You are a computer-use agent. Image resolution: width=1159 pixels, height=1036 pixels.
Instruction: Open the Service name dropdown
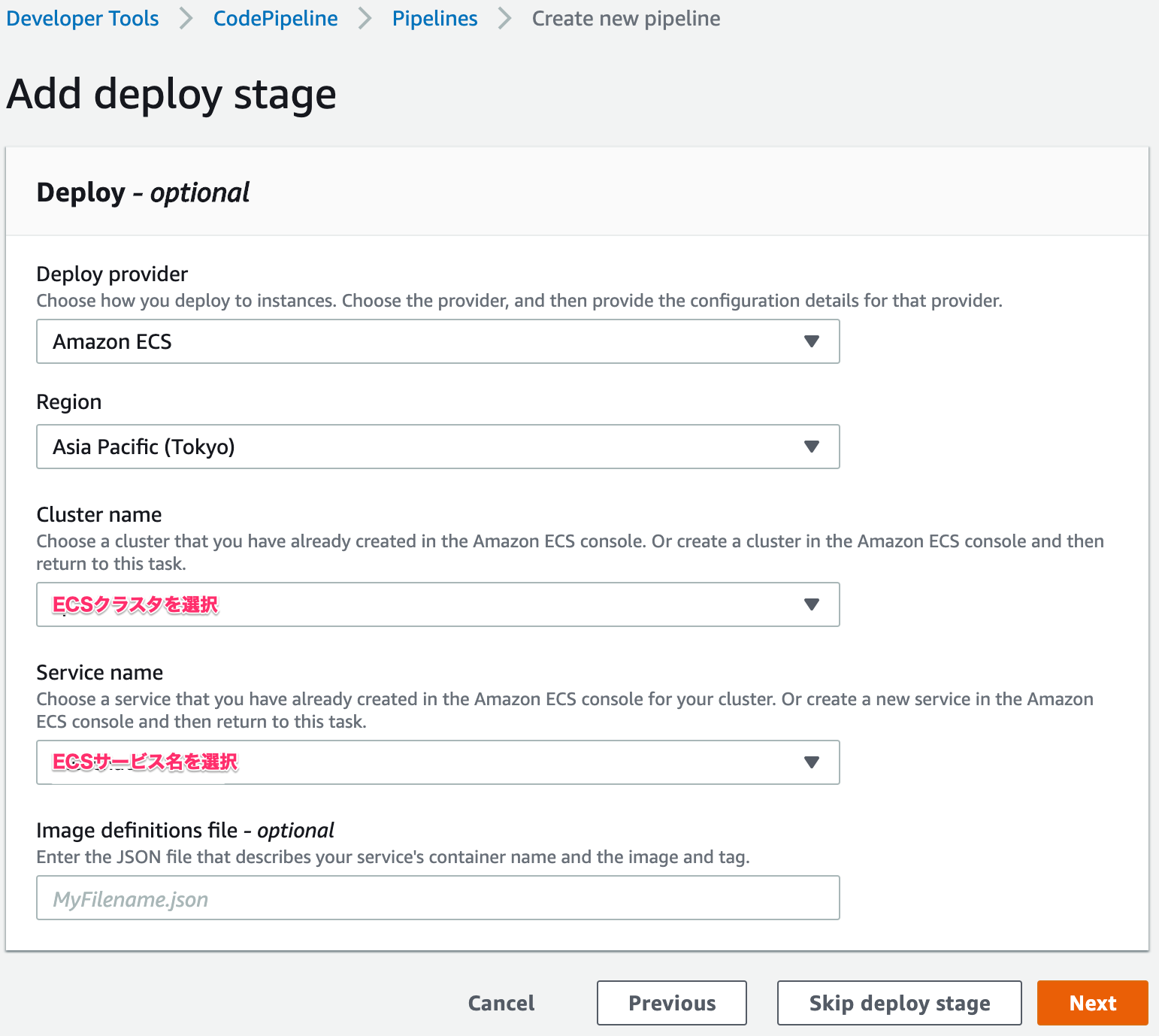438,762
